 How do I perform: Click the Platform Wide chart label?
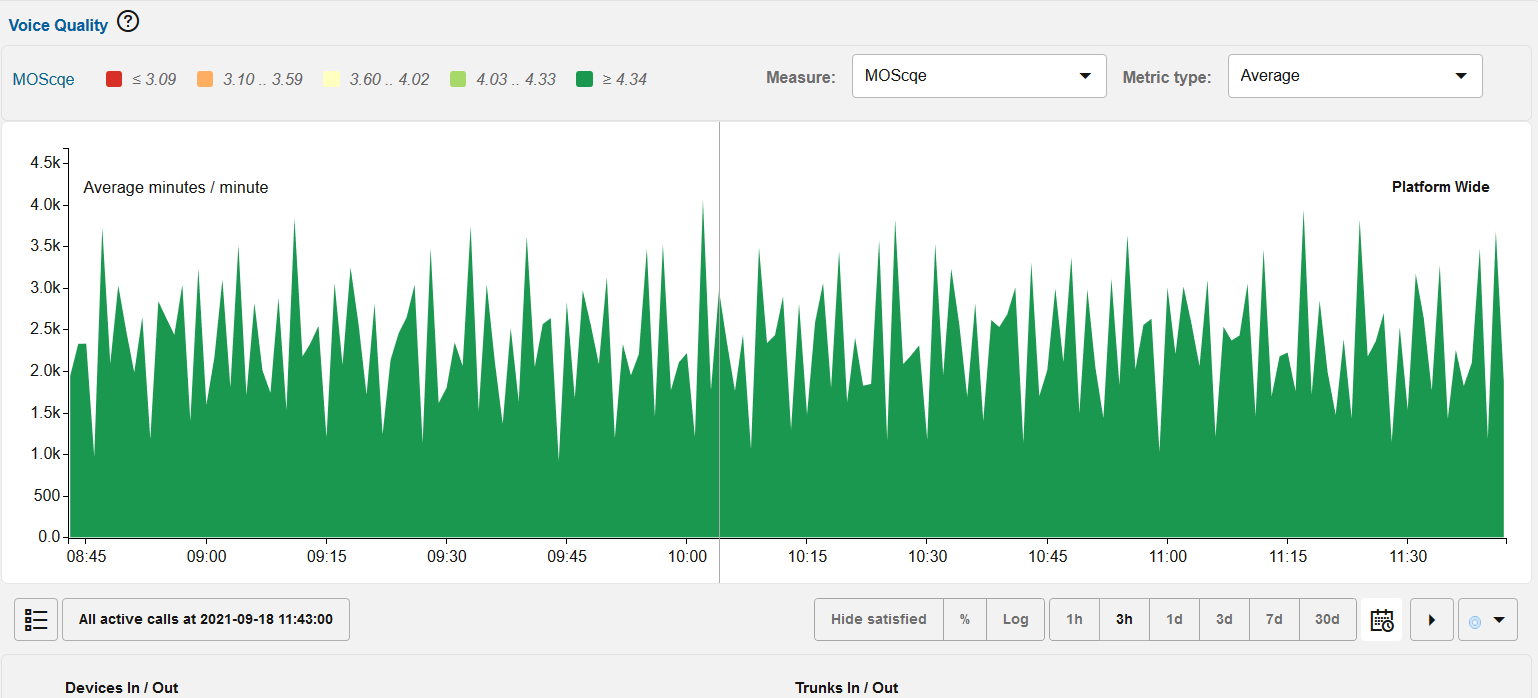pos(1440,187)
